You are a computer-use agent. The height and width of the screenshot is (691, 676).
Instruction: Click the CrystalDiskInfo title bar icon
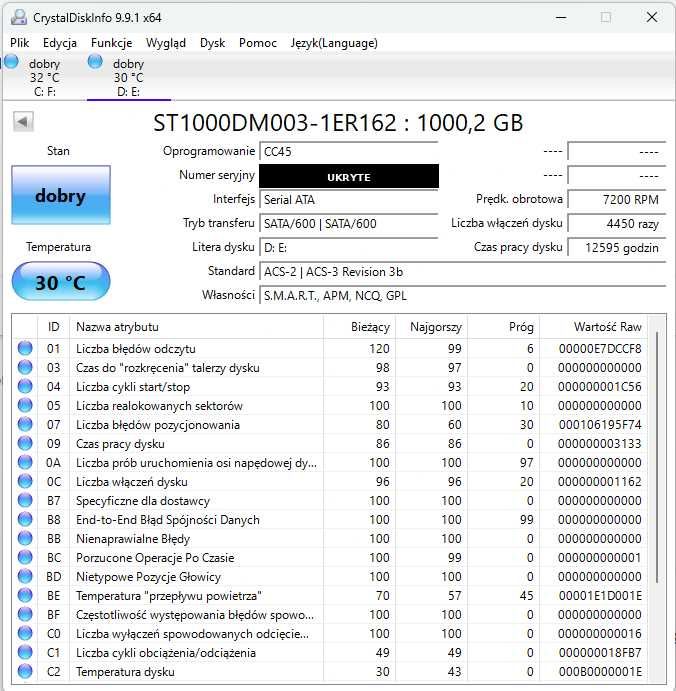tap(19, 18)
